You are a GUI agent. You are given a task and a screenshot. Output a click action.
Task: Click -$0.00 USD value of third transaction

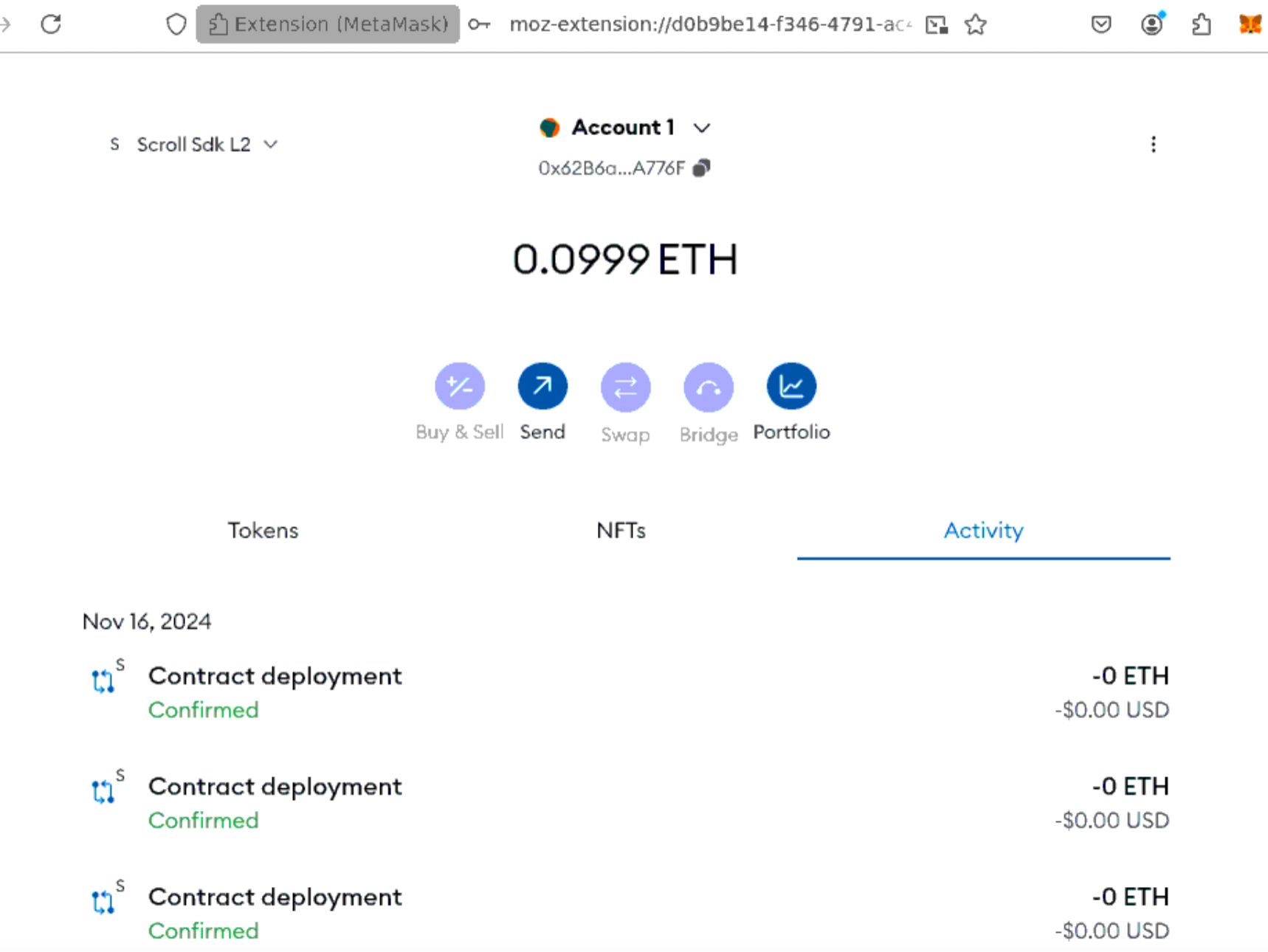pyautogui.click(x=1112, y=931)
